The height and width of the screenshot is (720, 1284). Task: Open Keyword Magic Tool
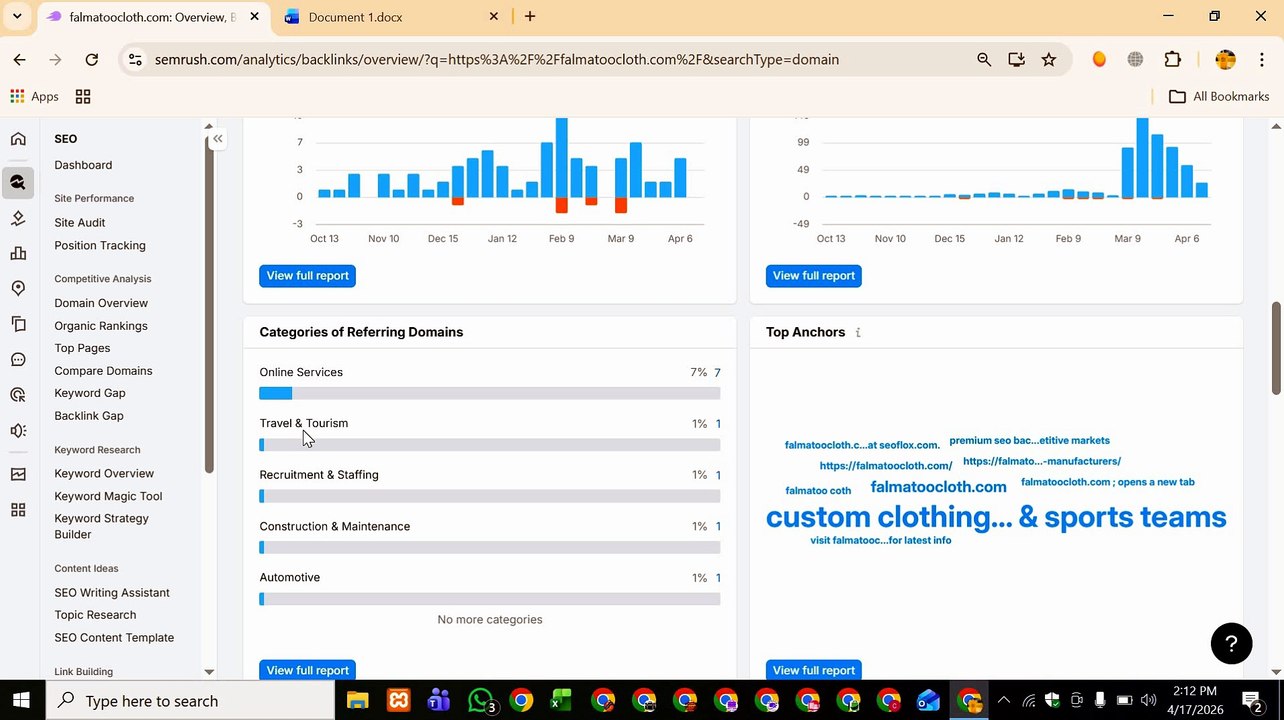point(108,496)
